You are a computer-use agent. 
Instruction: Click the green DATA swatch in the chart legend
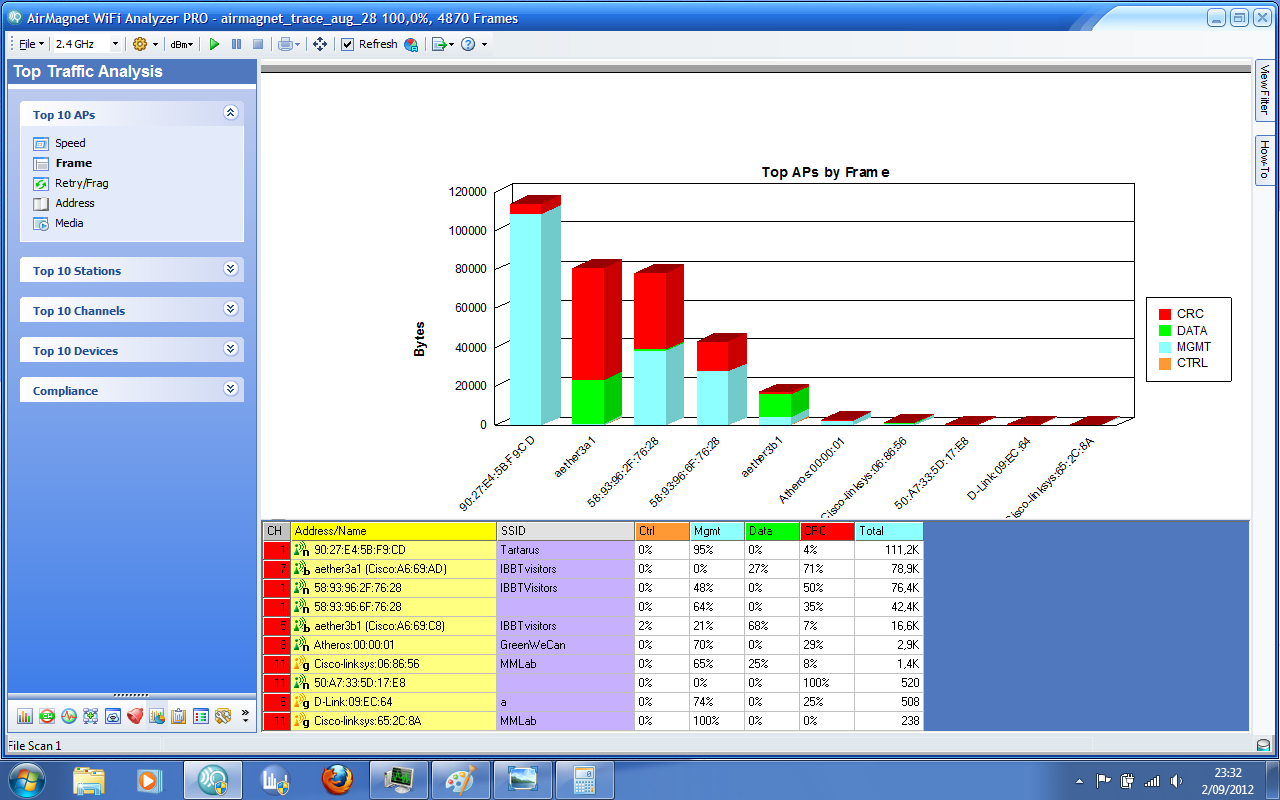click(1164, 331)
